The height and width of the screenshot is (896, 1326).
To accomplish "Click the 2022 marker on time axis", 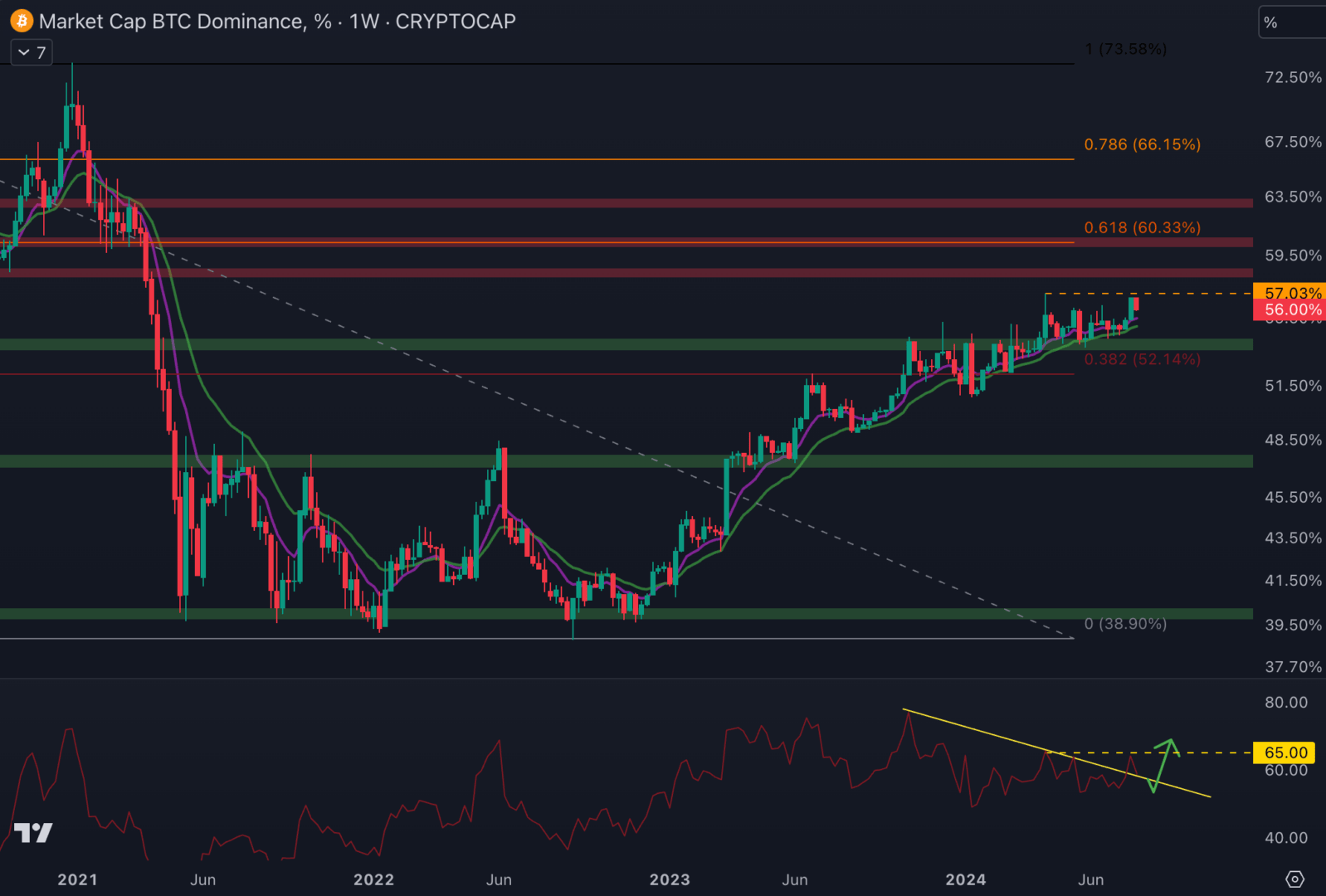I will pos(373,879).
